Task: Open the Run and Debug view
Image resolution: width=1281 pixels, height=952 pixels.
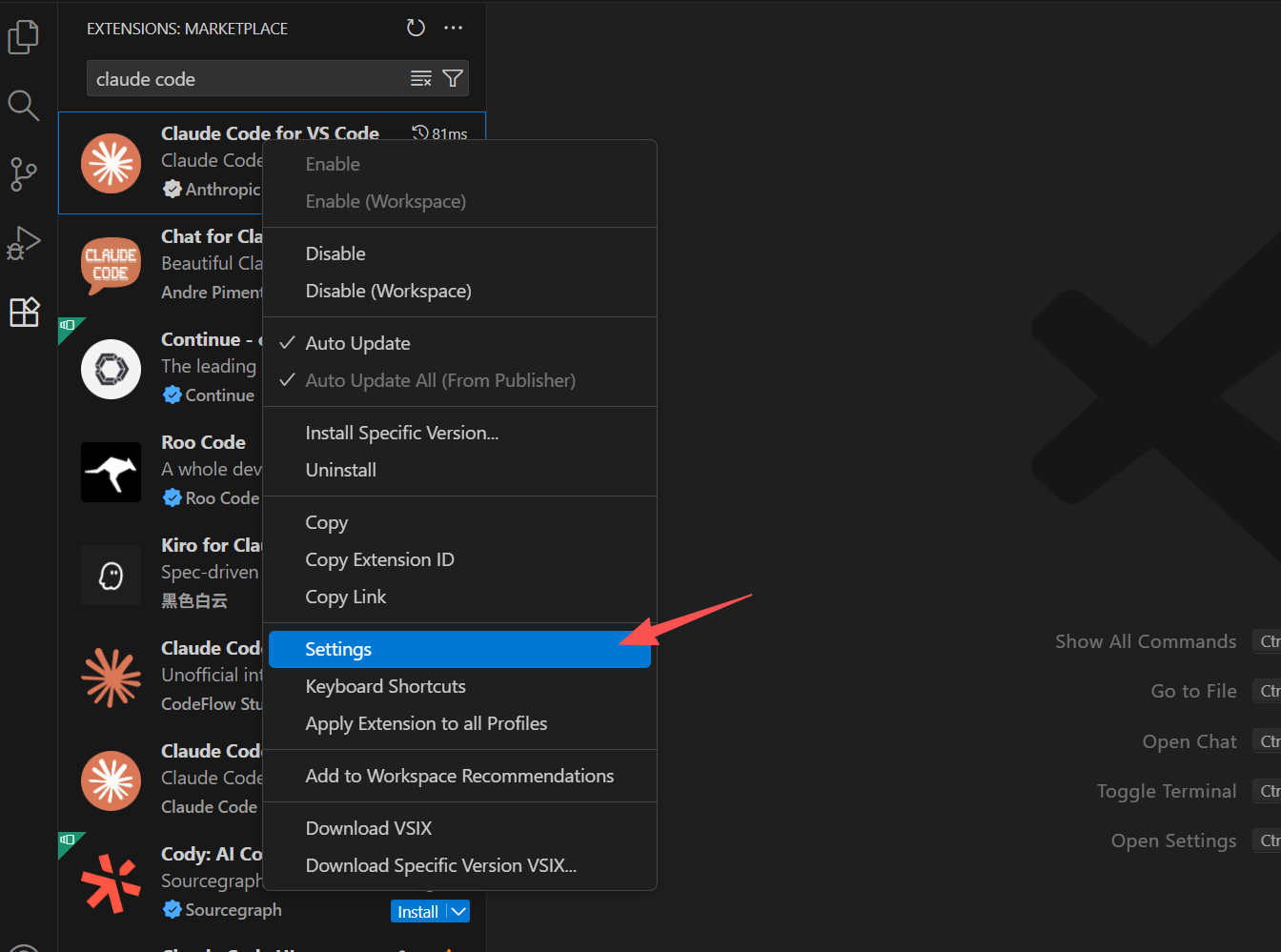Action: 23,243
